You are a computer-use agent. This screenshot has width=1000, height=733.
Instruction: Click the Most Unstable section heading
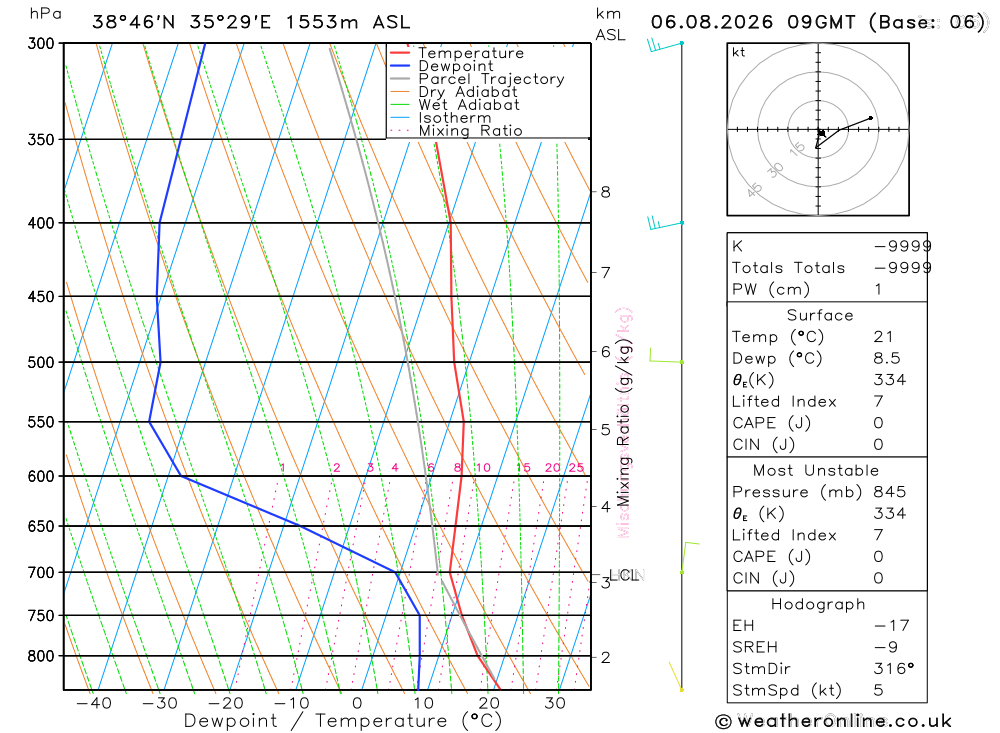pos(816,471)
